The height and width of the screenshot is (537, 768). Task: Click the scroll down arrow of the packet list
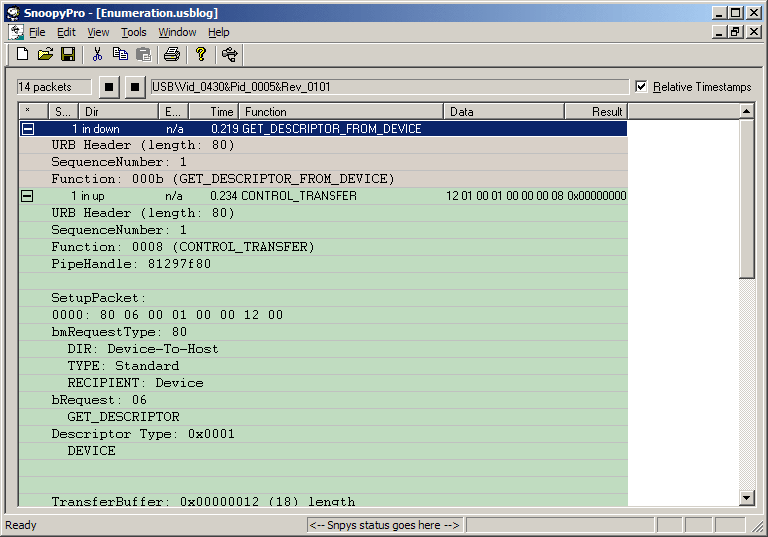746,498
